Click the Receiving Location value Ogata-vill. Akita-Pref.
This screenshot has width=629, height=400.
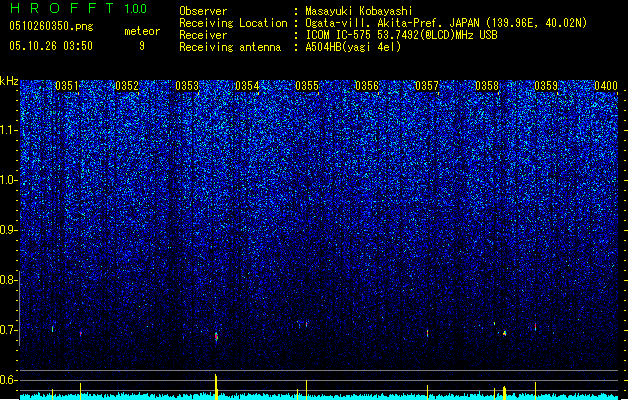[x=446, y=23]
